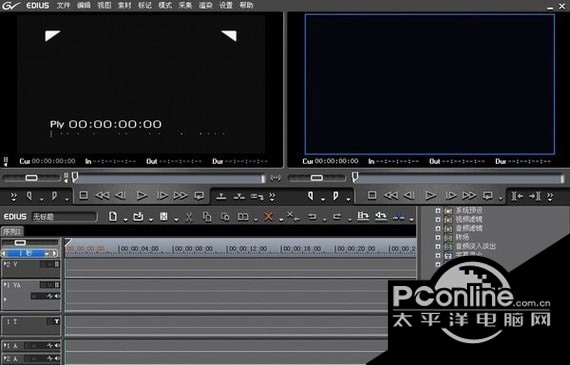
Task: Mute the 1 A audio track
Action: [57, 346]
